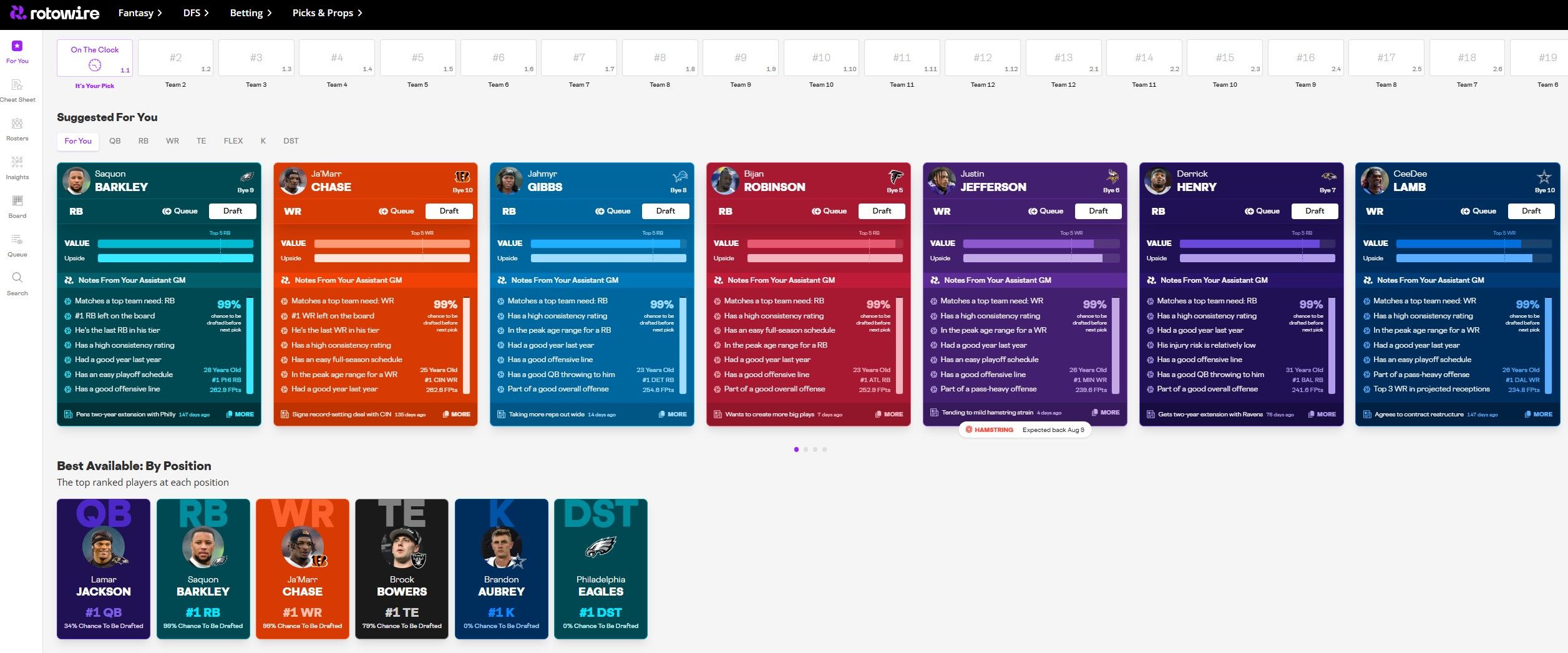The height and width of the screenshot is (653, 1568).
Task: Expand the Betting menu
Action: 251,12
